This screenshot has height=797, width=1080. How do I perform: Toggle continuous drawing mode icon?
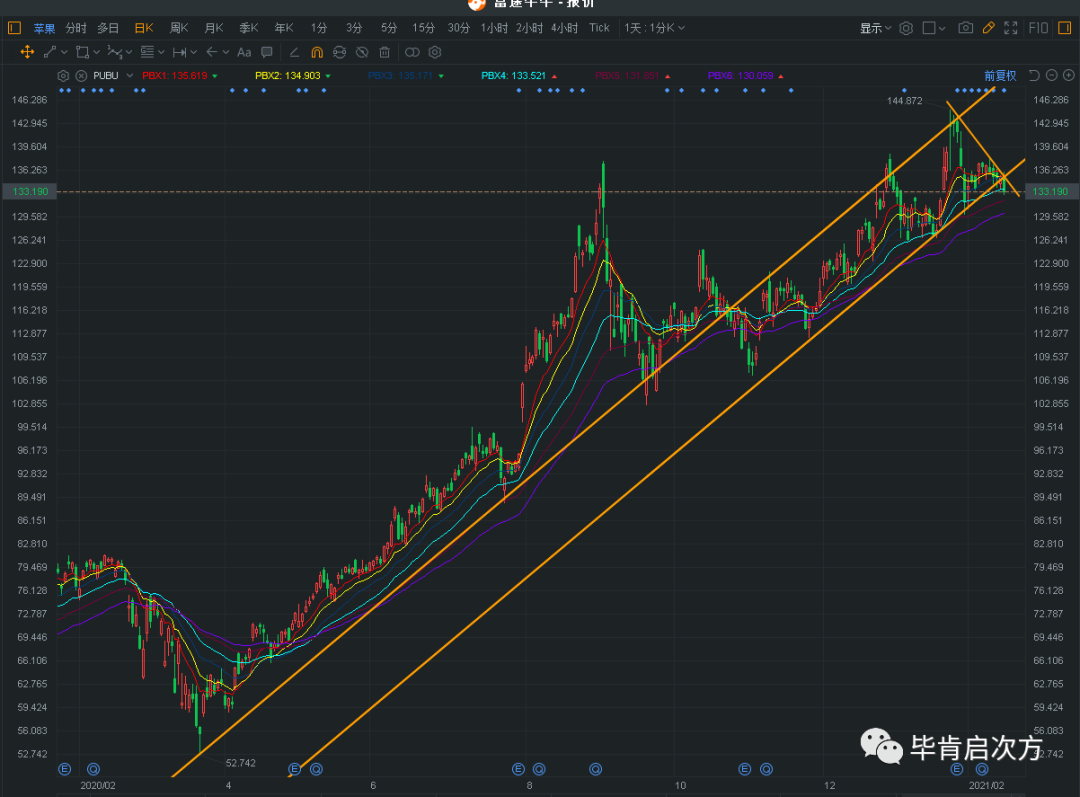[341, 52]
